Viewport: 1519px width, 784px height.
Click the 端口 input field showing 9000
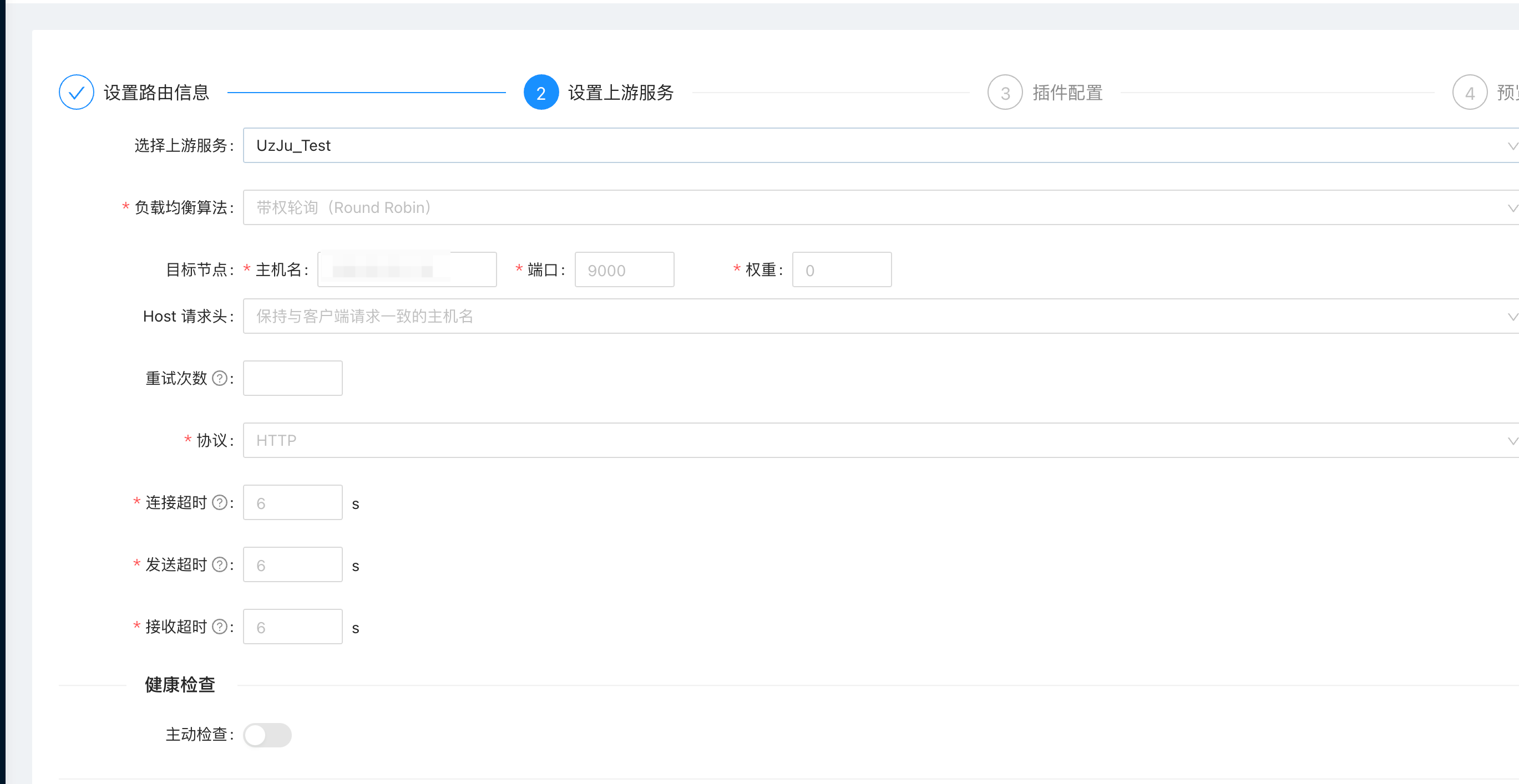[624, 270]
